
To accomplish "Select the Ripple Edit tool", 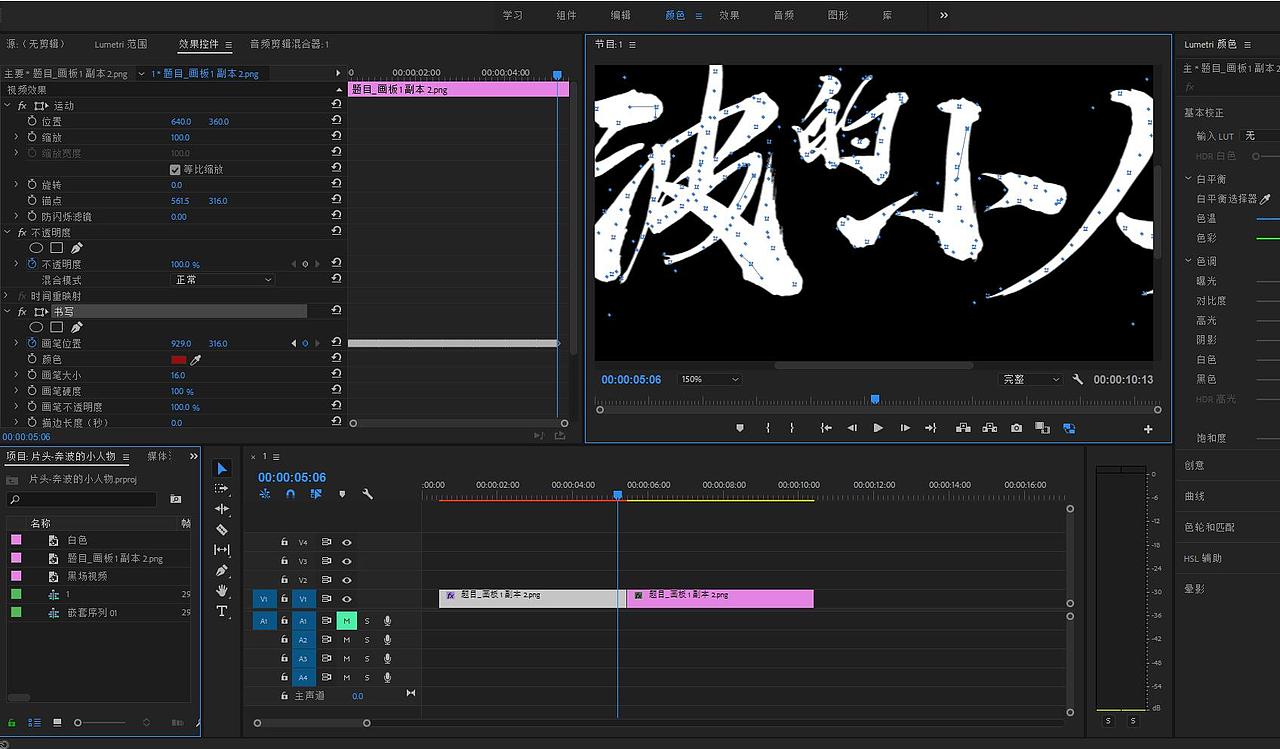I will pos(222,509).
